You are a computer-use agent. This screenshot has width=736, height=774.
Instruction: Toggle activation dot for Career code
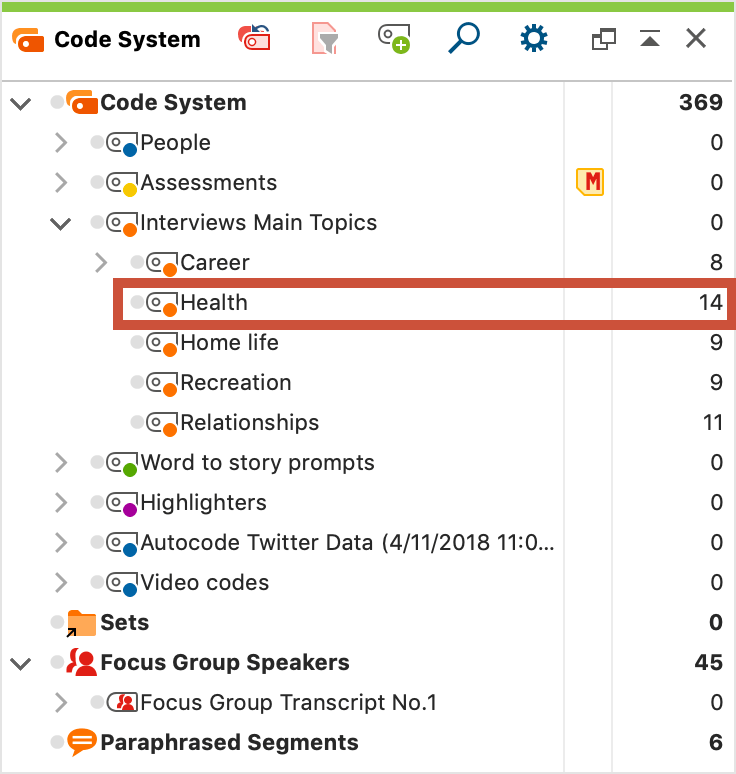(x=137, y=262)
